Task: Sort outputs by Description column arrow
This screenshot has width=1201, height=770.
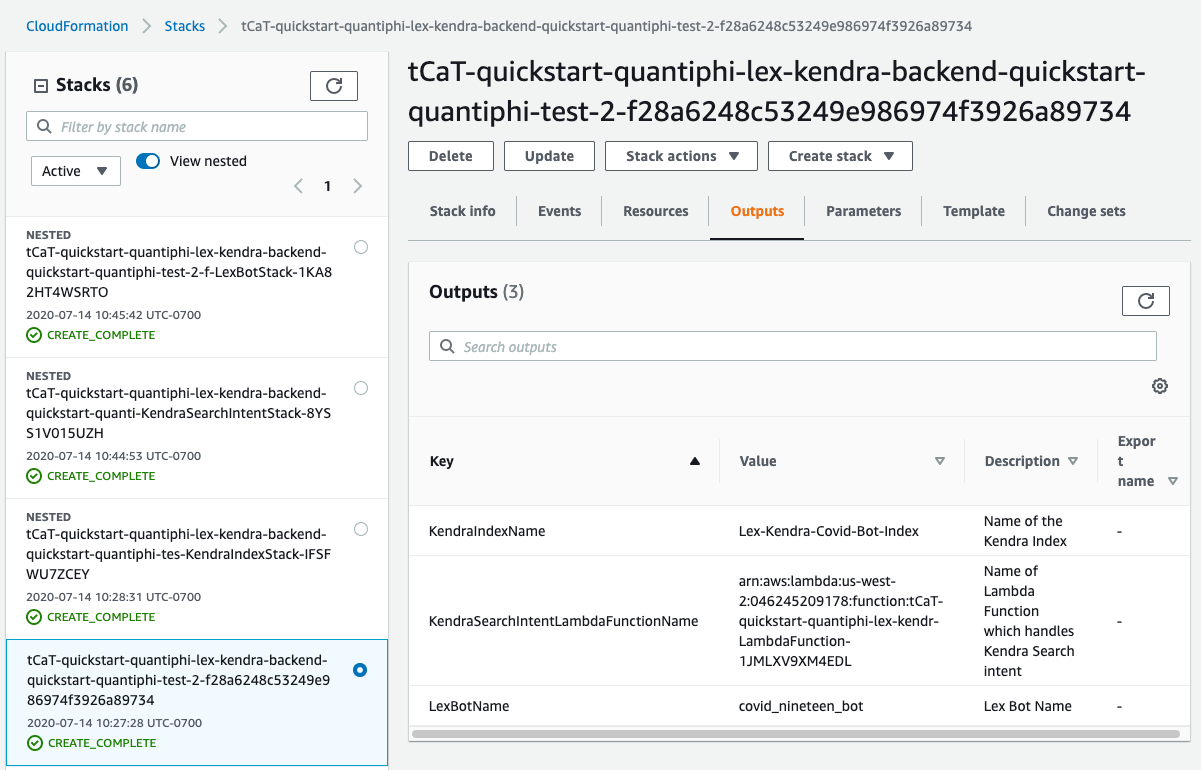Action: [x=1073, y=461]
